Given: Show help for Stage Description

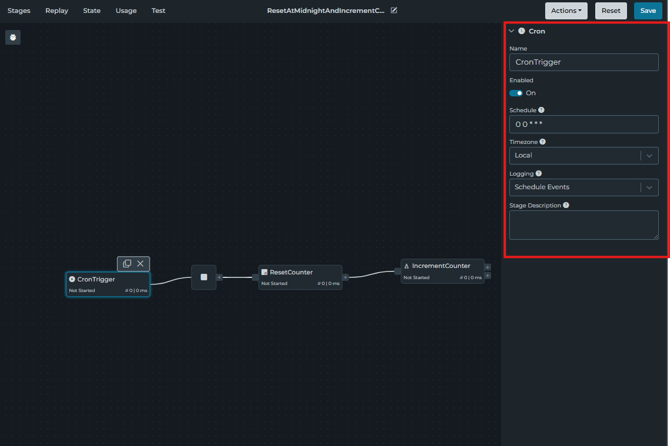Looking at the screenshot, I should (566, 205).
